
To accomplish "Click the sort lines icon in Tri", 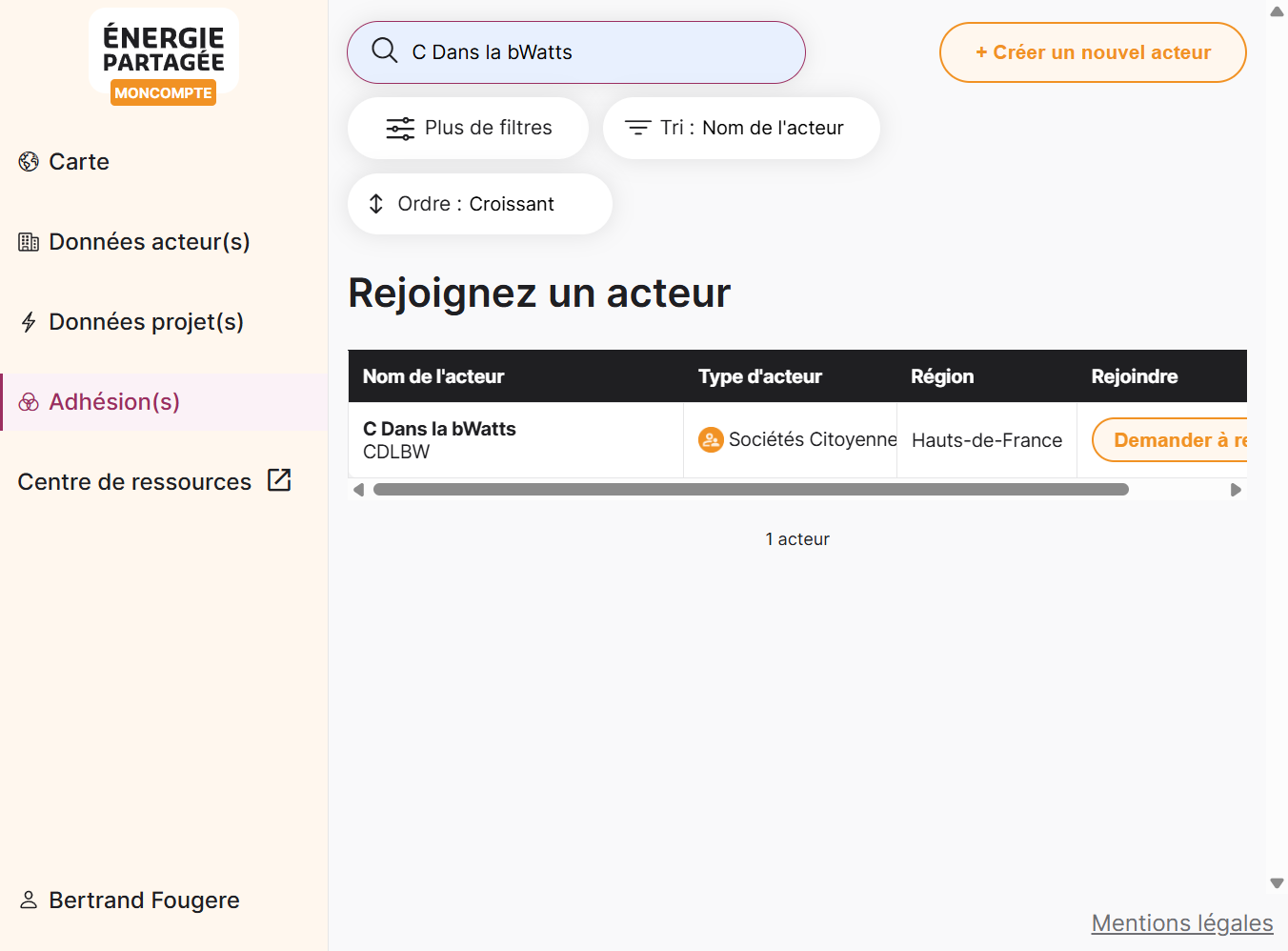I will pos(637,128).
